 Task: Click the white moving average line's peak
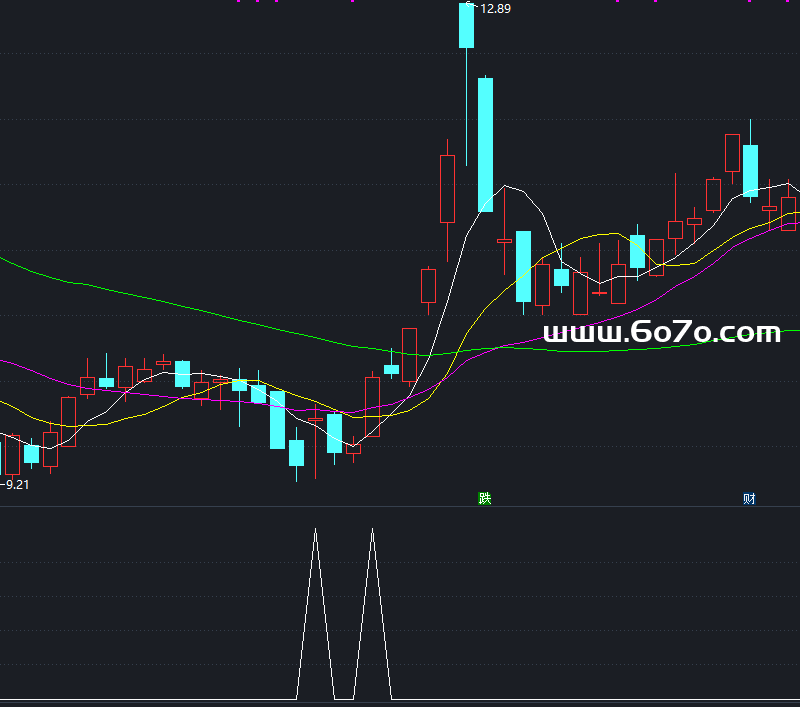509,186
